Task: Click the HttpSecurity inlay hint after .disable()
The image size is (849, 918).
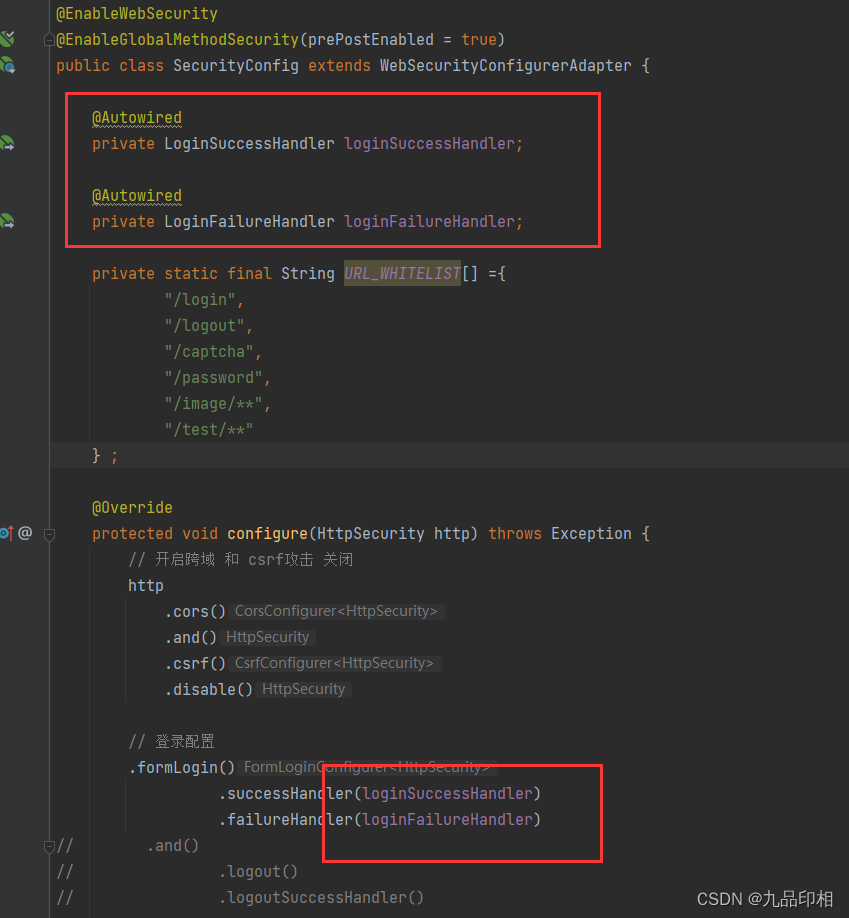Action: (304, 689)
